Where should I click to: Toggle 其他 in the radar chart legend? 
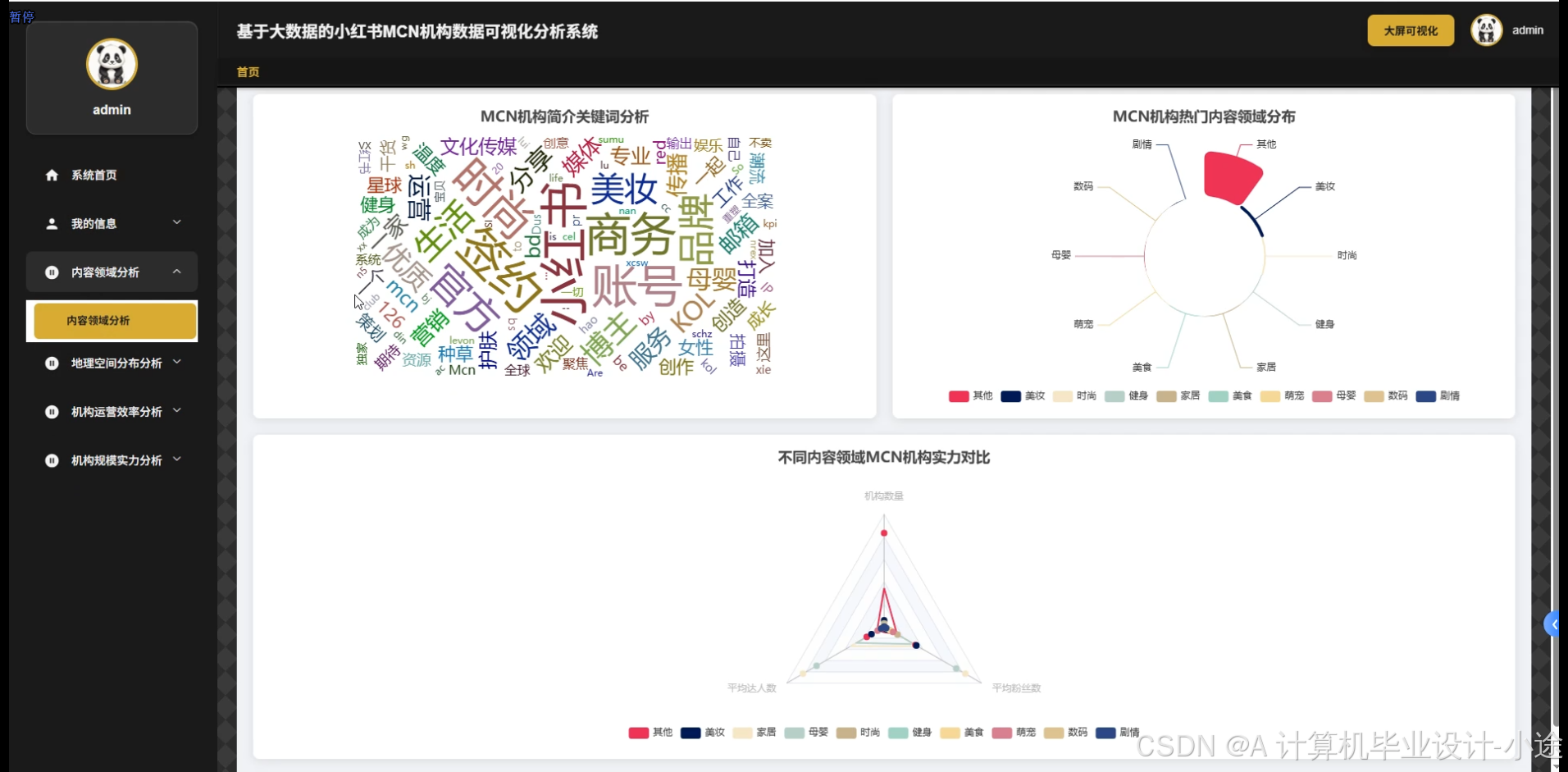pos(650,733)
